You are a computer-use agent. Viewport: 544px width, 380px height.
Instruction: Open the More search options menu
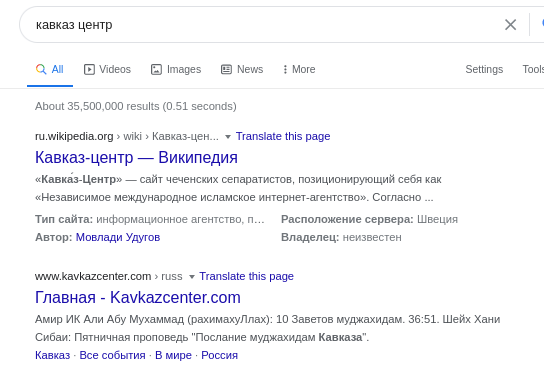click(x=299, y=69)
